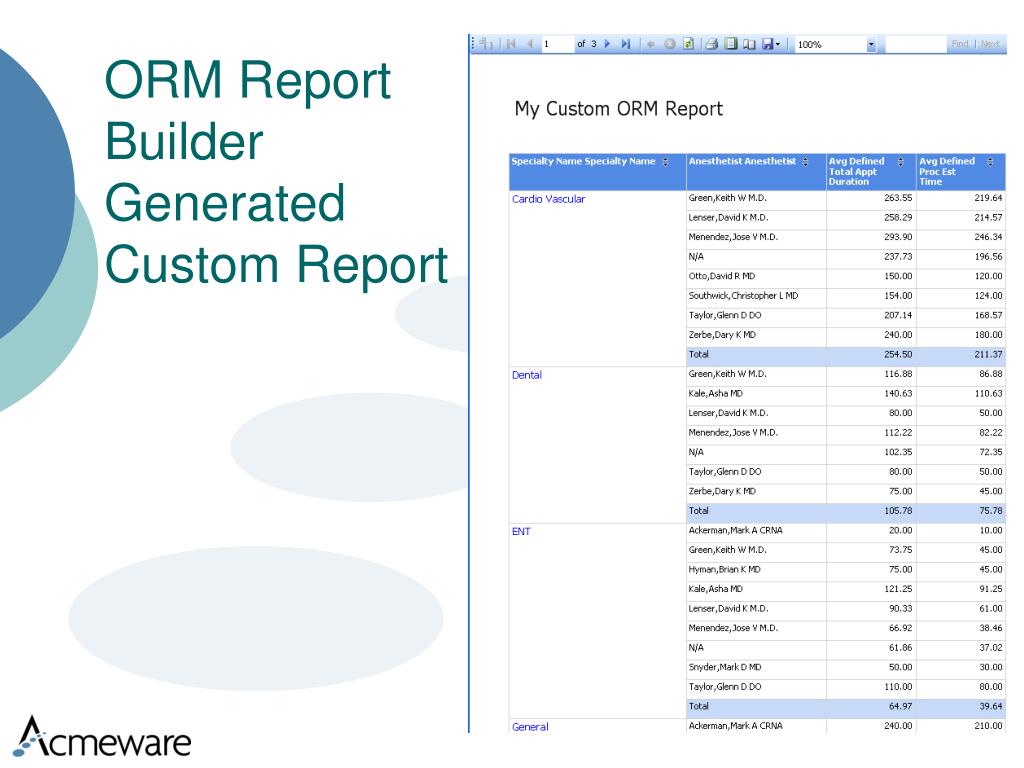
Task: Toggle the document map icon in toolbar
Action: [x=486, y=44]
